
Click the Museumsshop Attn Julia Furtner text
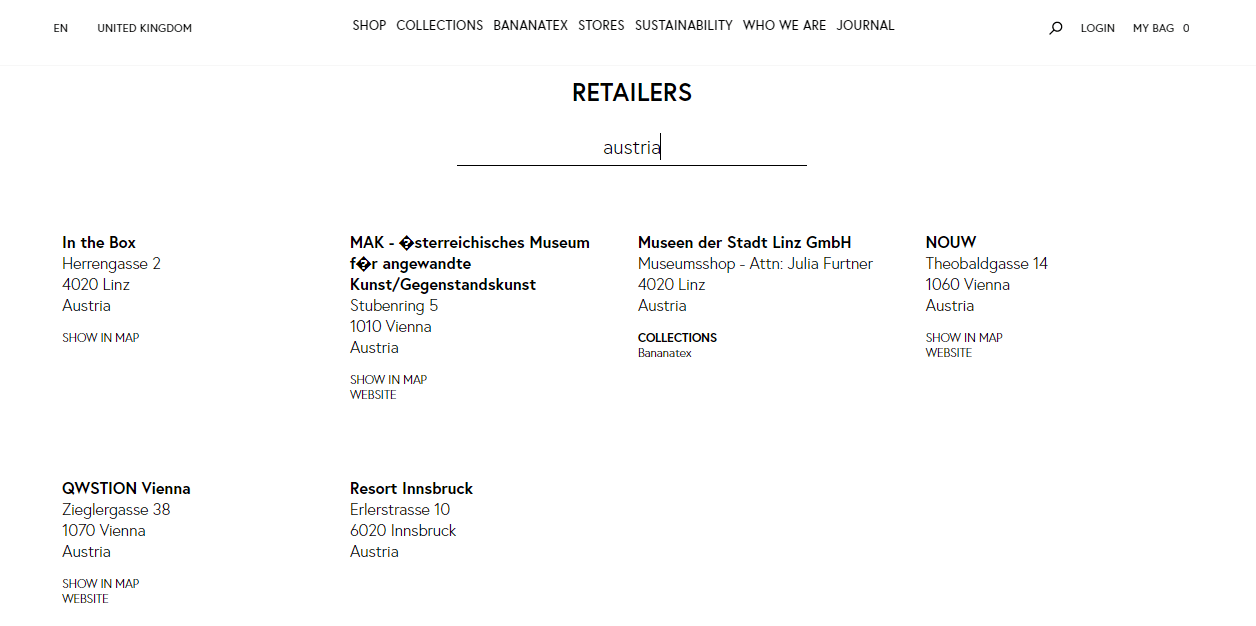tap(756, 264)
